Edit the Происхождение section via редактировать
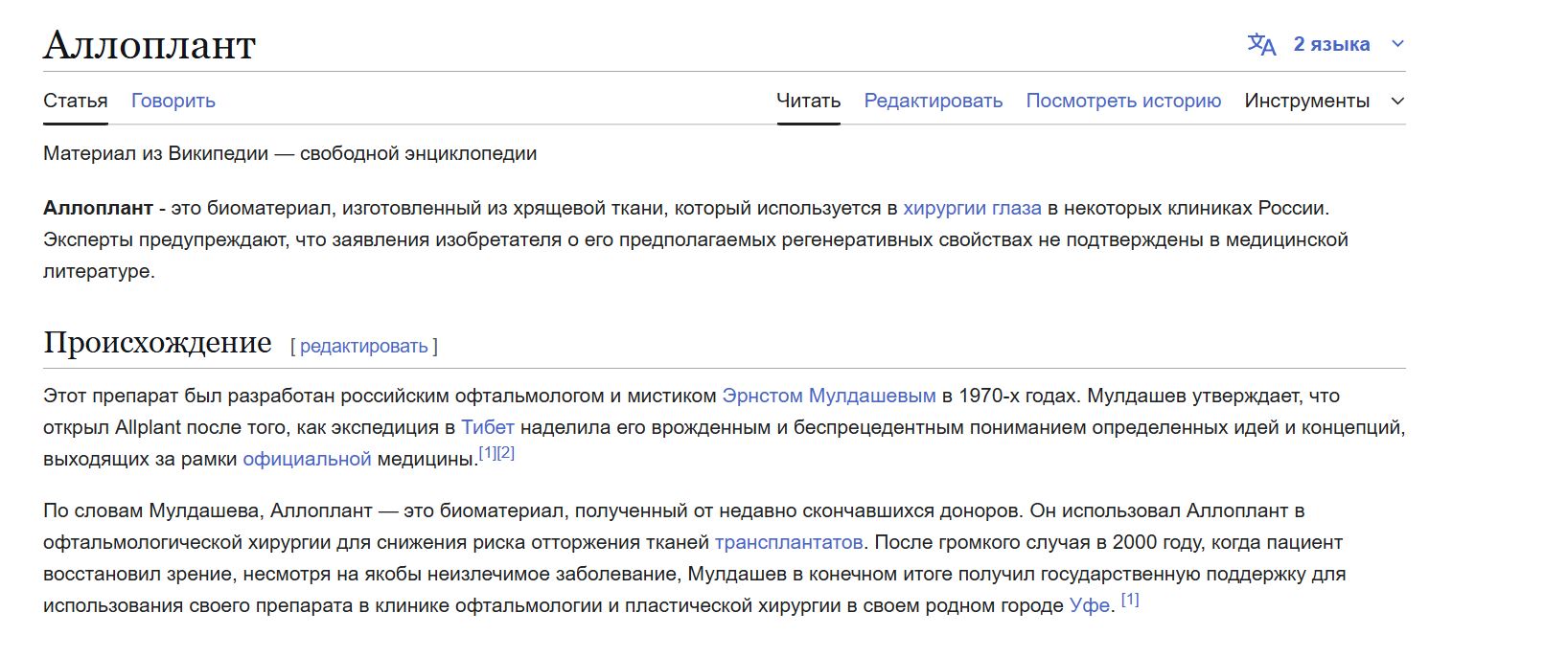 (x=364, y=346)
